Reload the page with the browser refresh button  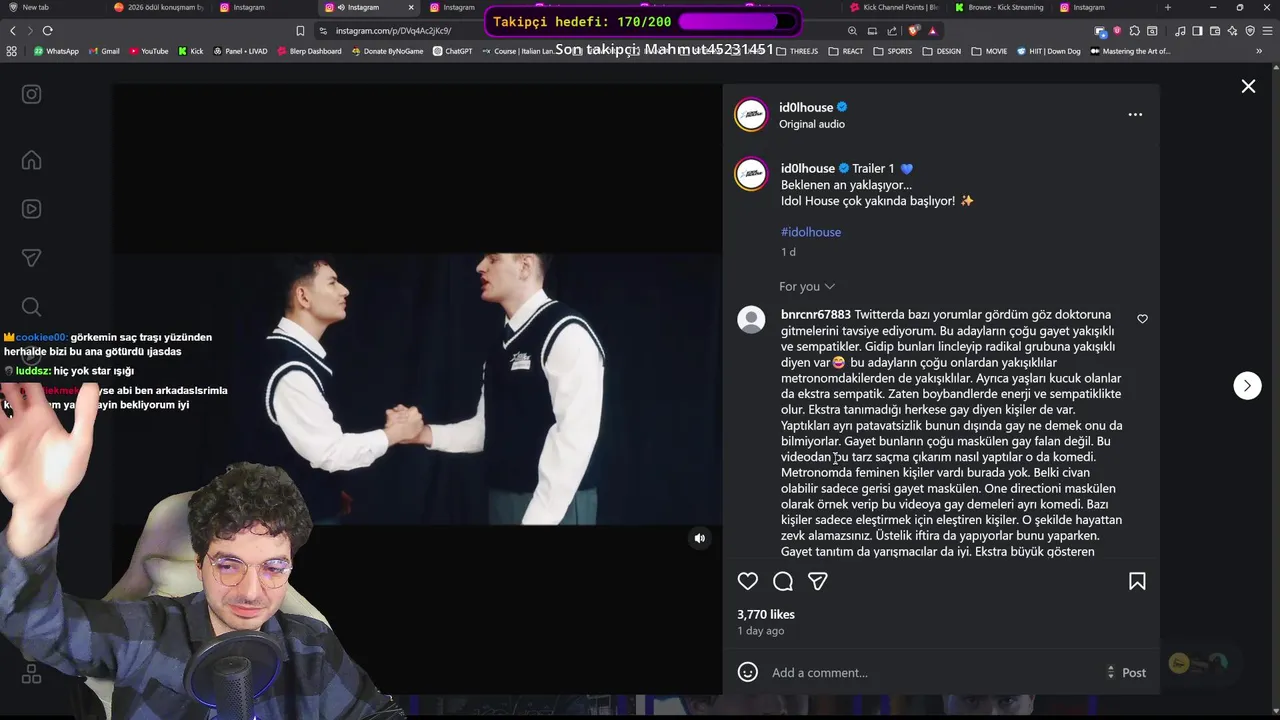point(47,31)
